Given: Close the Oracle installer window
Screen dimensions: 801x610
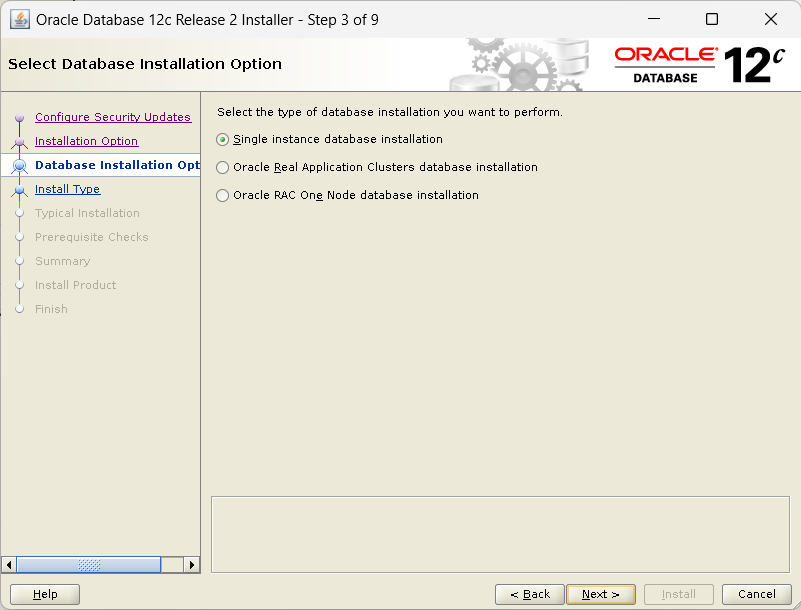Looking at the screenshot, I should click(x=770, y=19).
